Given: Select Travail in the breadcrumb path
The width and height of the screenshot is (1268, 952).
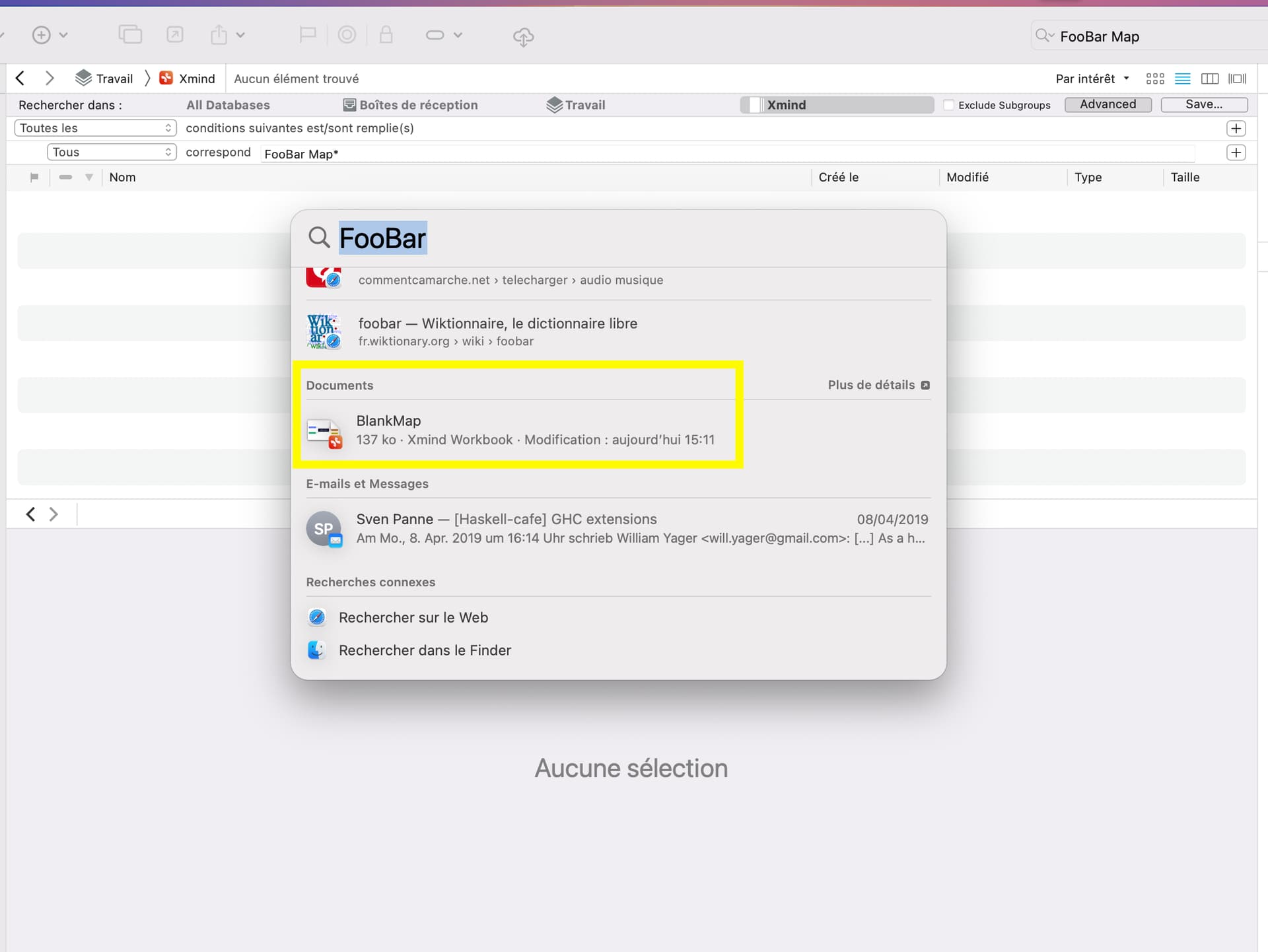Looking at the screenshot, I should (x=104, y=79).
